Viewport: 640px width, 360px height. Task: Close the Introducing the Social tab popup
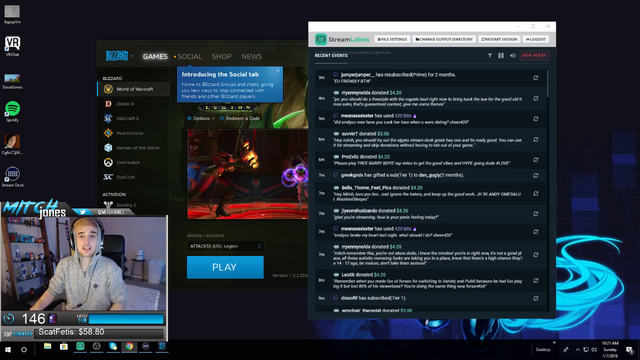pyautogui.click(x=278, y=71)
